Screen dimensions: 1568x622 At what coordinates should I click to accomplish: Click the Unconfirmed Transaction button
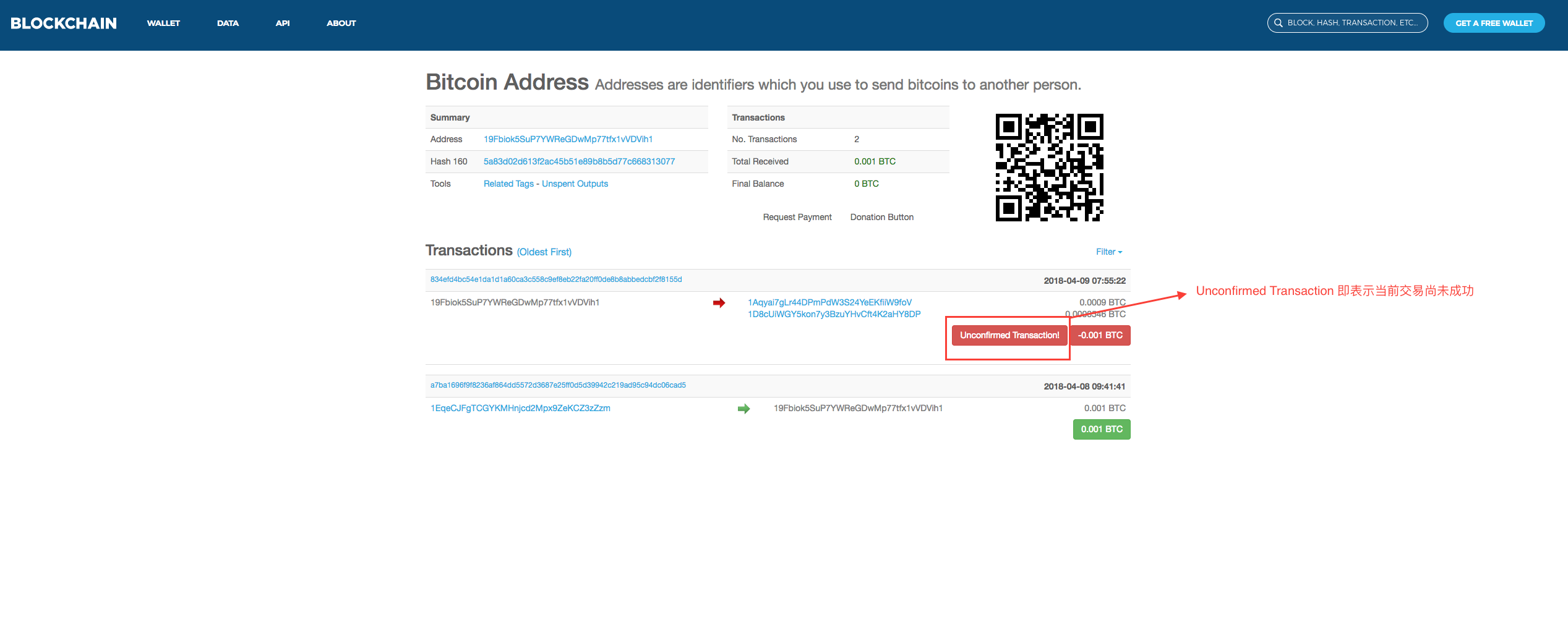pos(1009,334)
